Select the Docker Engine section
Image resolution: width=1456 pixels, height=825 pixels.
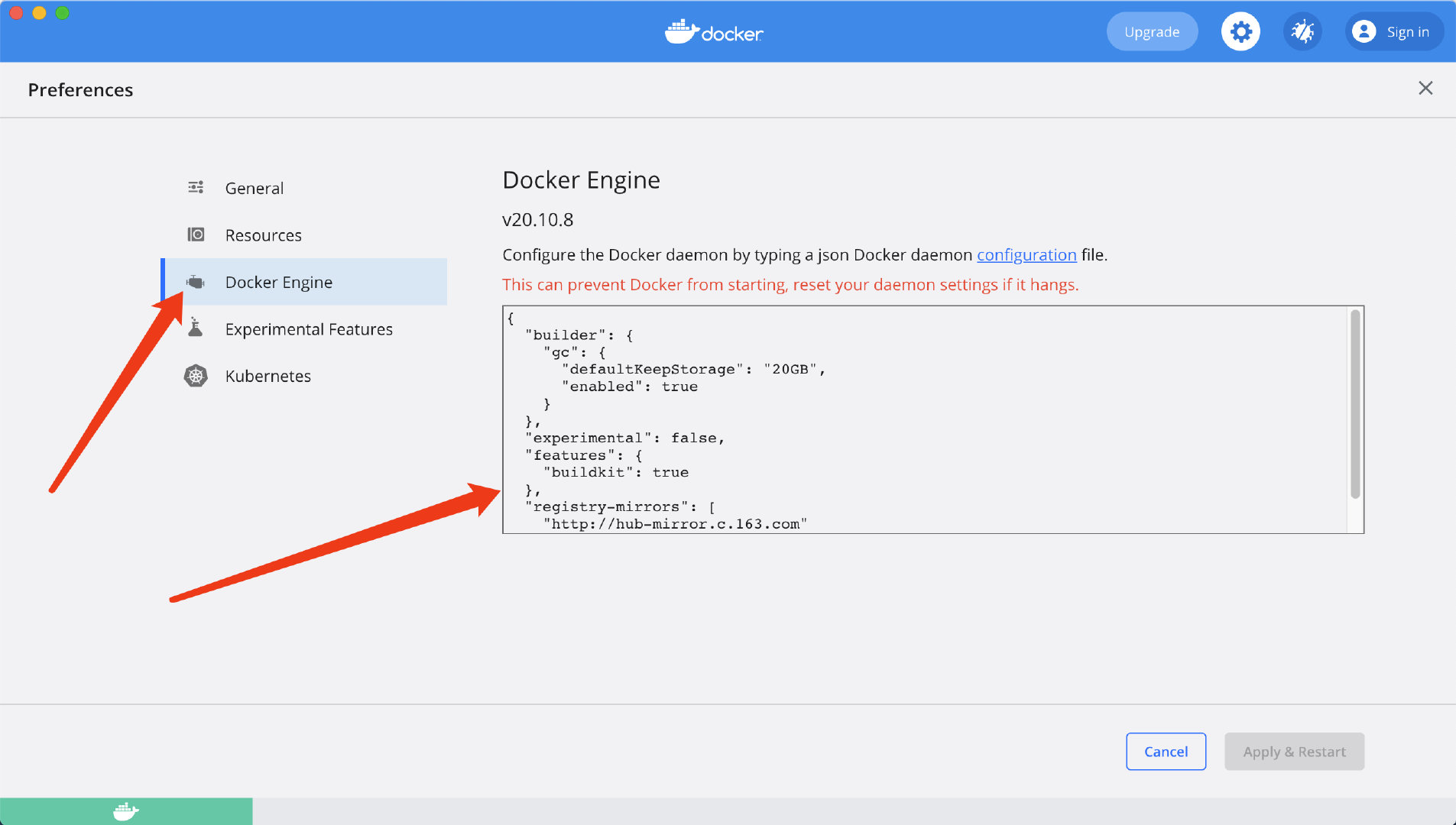(306, 282)
